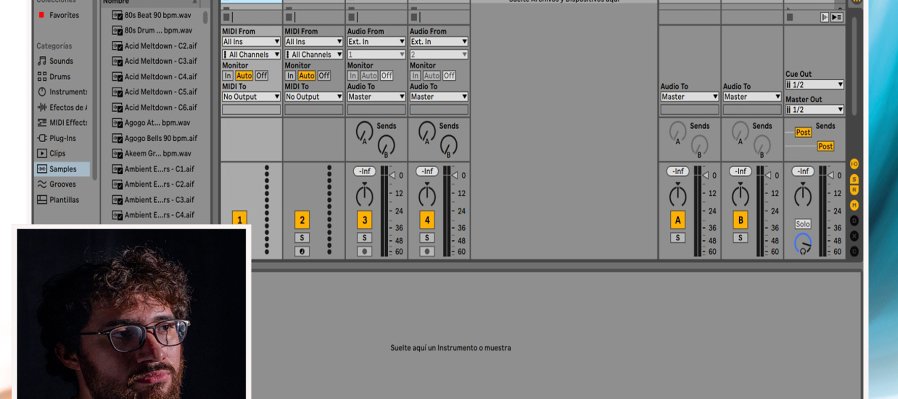Click track 2 clip stop button
Image resolution: width=898 pixels, height=399 pixels.
point(289,17)
